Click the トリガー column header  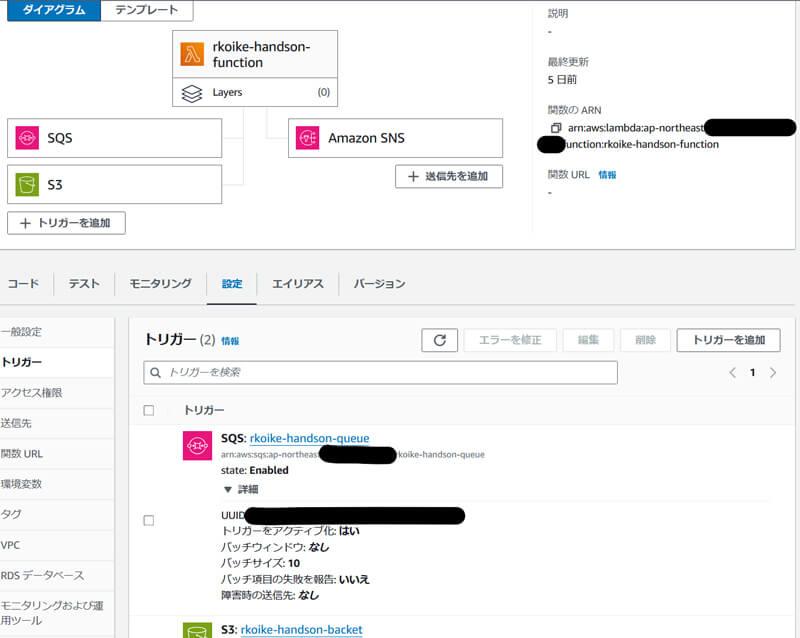tap(204, 410)
